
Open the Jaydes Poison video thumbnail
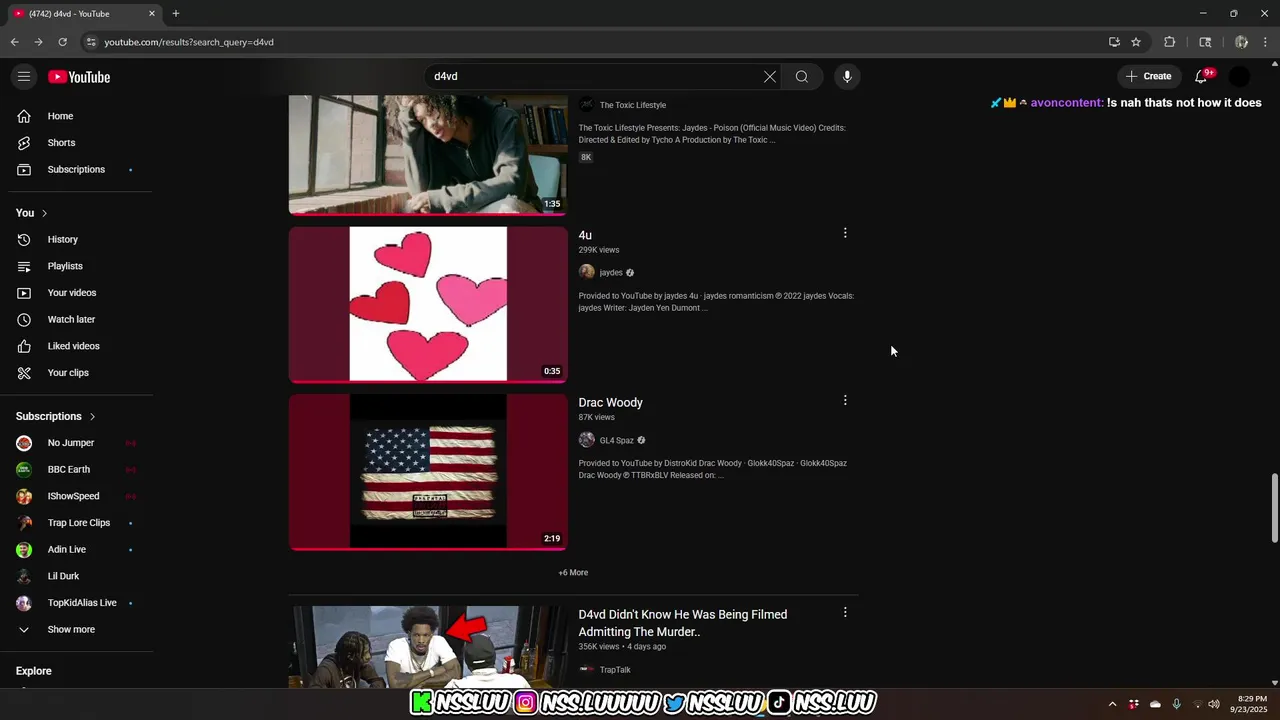pos(428,154)
